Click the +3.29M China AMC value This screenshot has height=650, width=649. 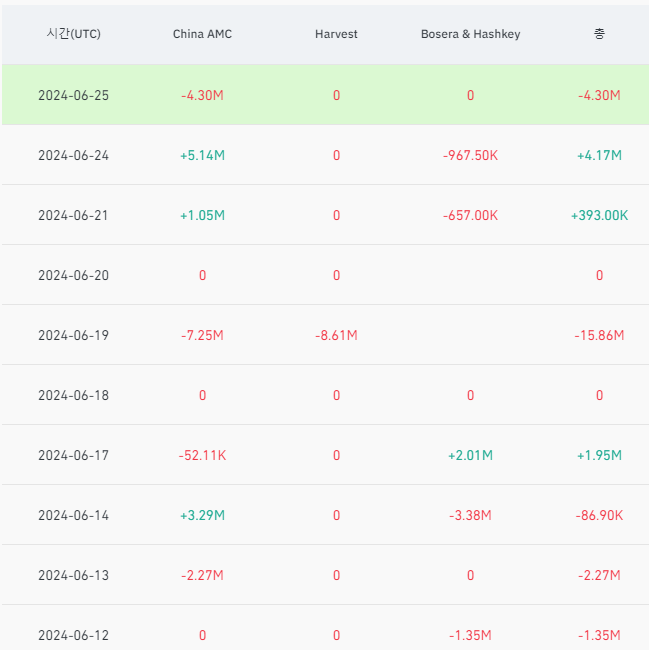(x=202, y=515)
